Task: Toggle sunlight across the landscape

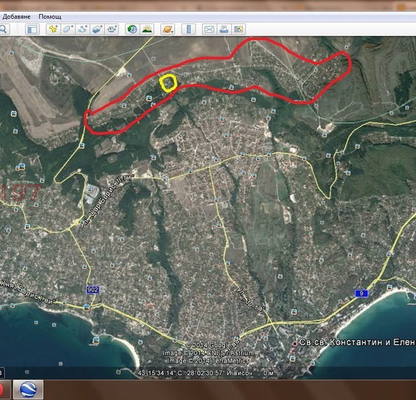Action: 147,29
